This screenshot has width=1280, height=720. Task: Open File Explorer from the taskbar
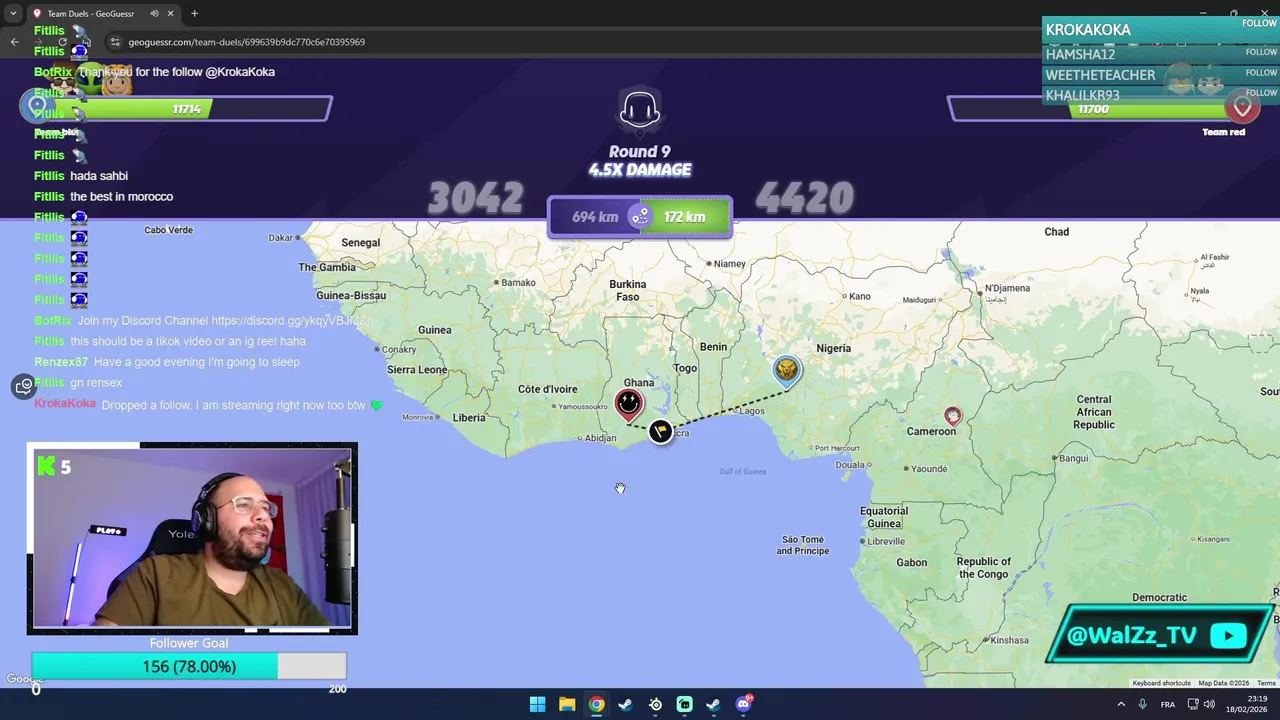pos(567,704)
